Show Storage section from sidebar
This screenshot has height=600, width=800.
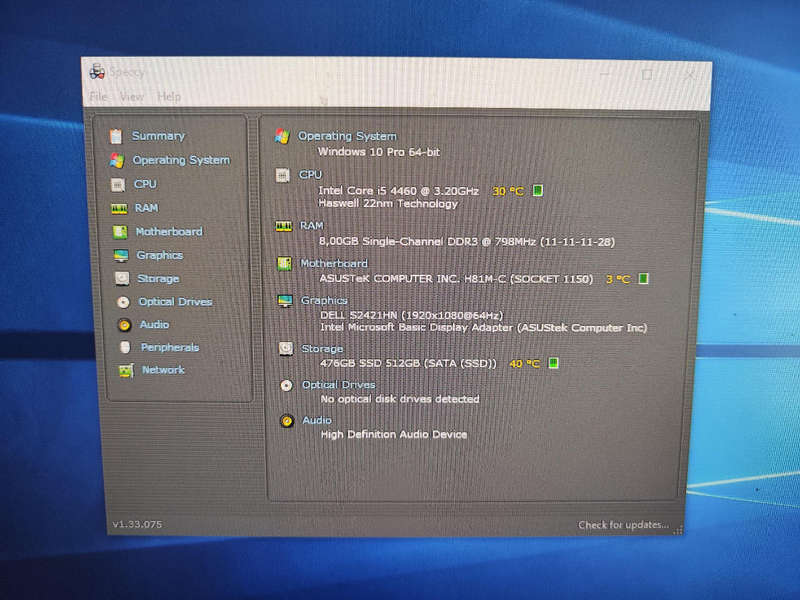[x=158, y=279]
